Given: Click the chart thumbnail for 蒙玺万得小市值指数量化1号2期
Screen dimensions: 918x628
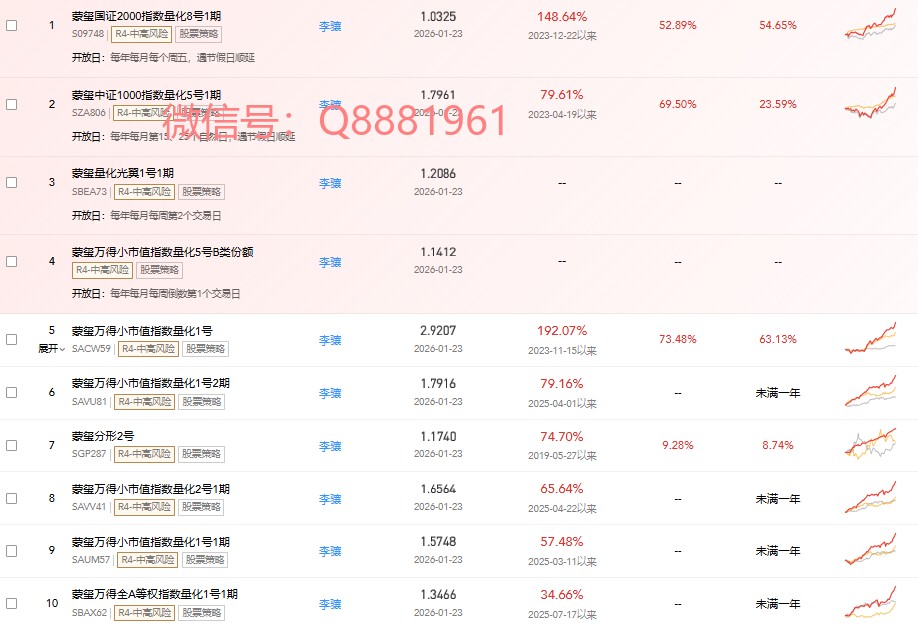Looking at the screenshot, I should (870, 392).
